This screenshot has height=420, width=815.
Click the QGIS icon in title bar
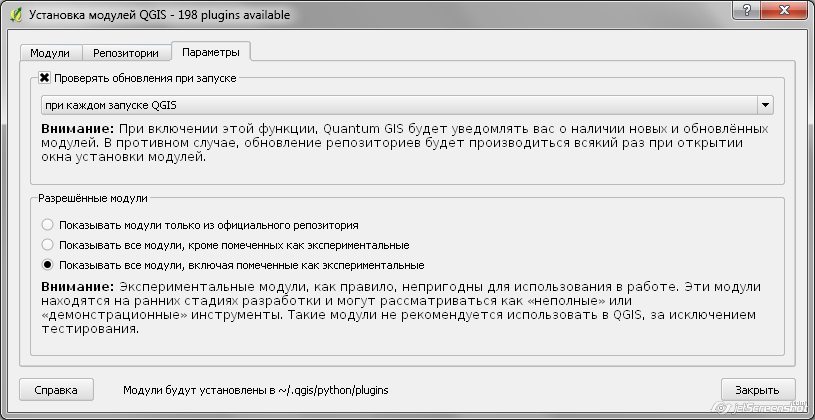click(16, 15)
